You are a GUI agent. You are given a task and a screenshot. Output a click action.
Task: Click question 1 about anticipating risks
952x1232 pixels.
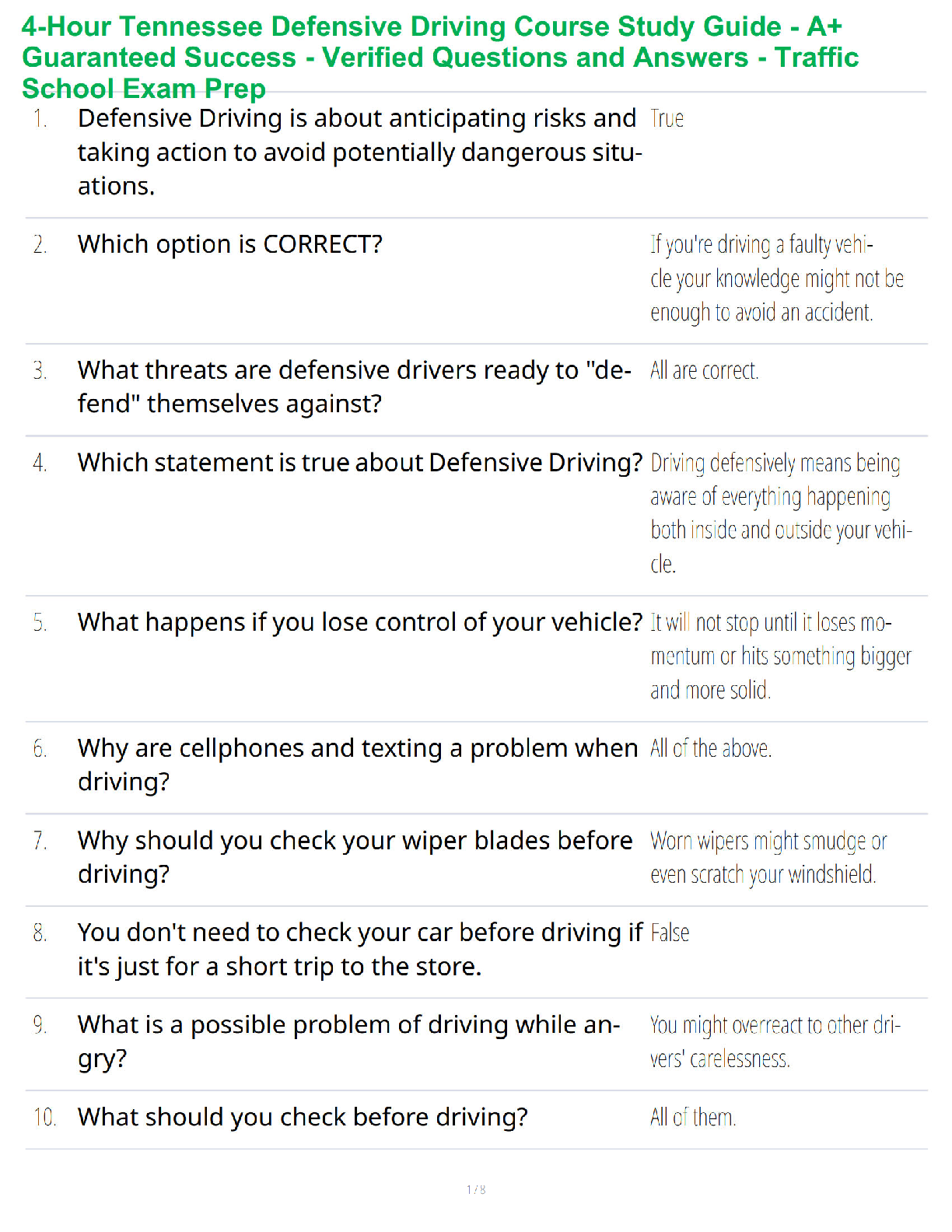(358, 152)
